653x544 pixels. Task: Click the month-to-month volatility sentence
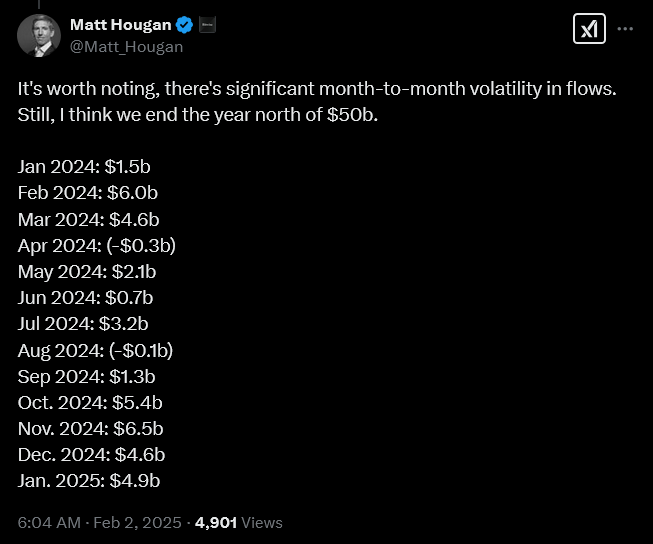click(x=317, y=88)
